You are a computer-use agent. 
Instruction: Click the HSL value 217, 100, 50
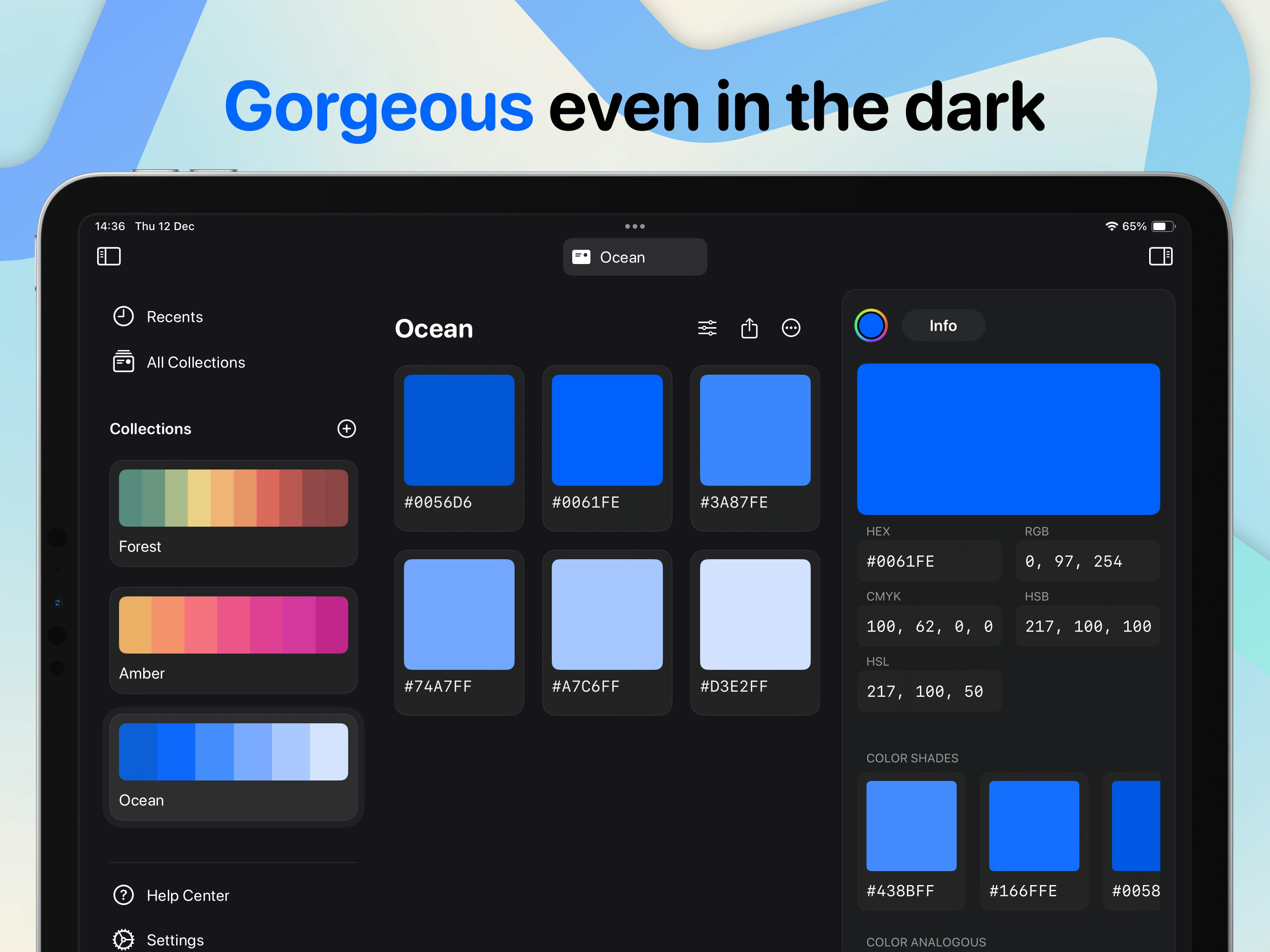tap(929, 691)
